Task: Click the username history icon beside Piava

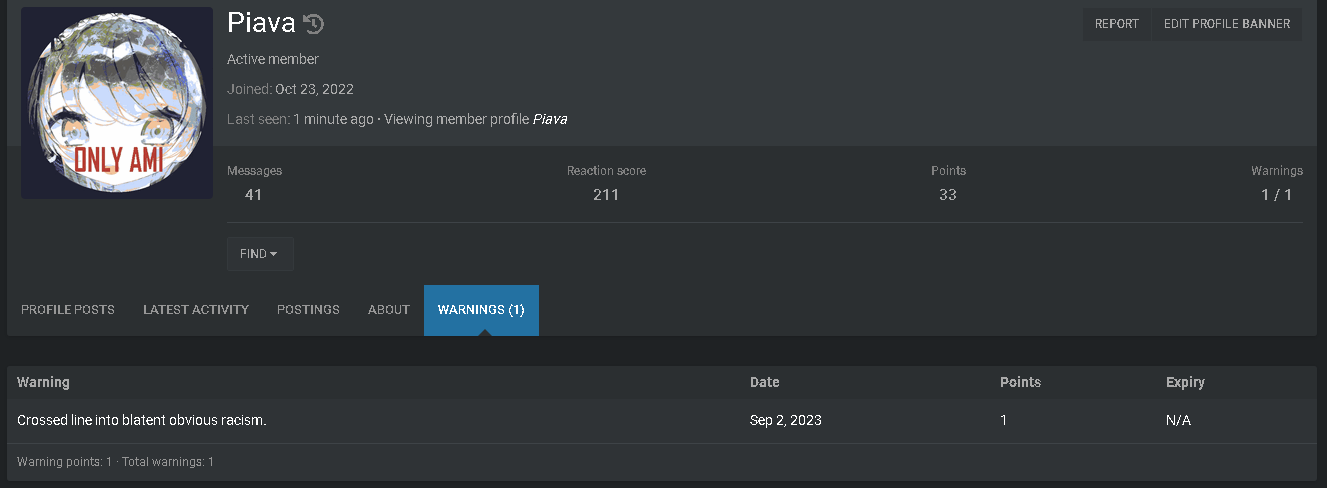Action: click(314, 24)
